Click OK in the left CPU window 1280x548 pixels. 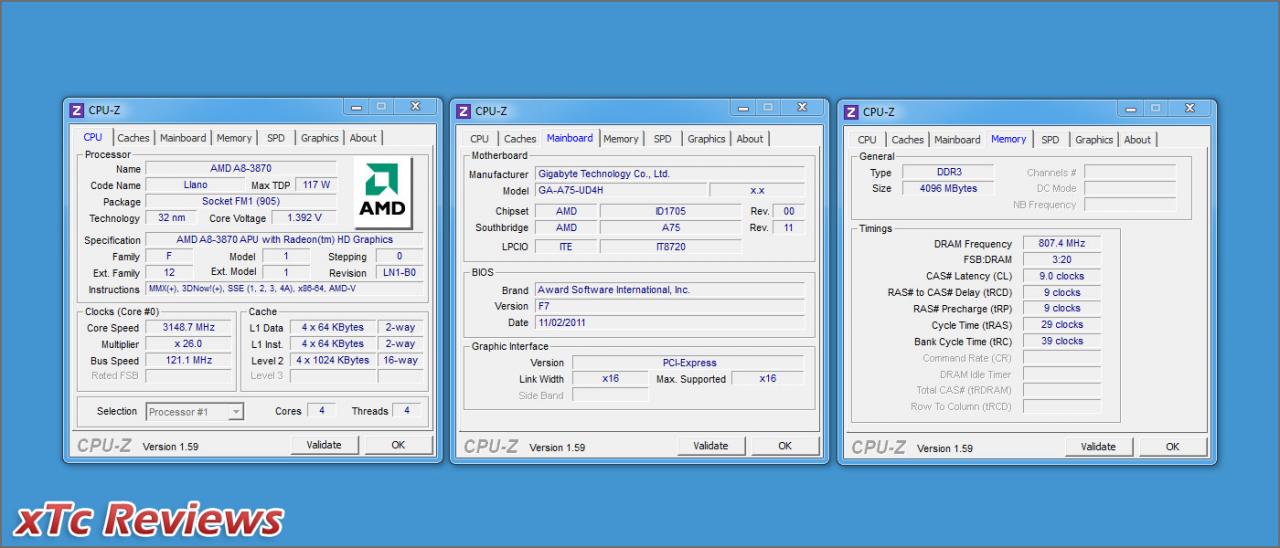pos(398,445)
